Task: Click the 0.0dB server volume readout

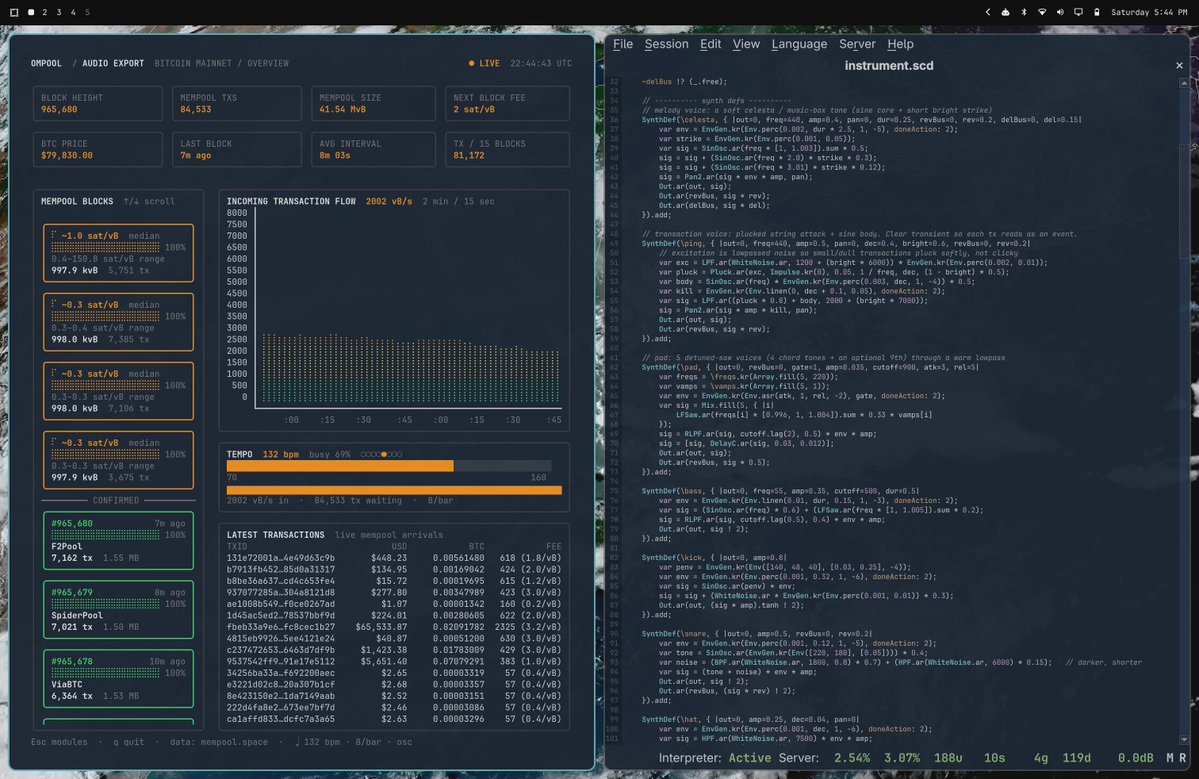Action: click(x=1135, y=758)
